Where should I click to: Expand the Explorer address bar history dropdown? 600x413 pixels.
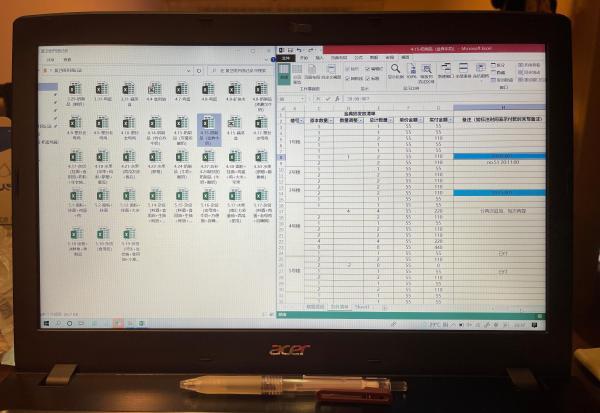(188, 71)
